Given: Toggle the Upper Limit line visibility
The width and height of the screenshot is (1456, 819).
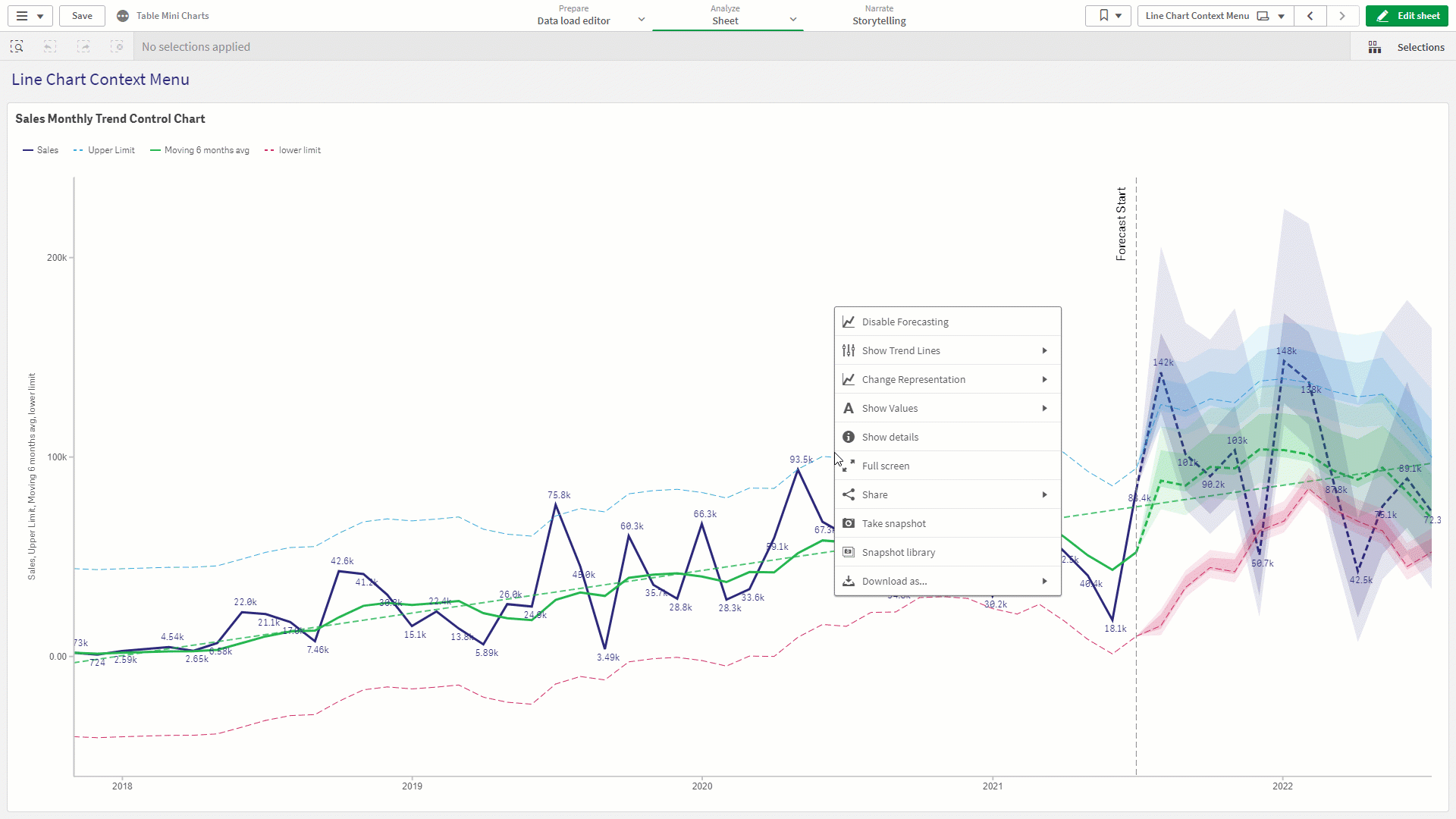Looking at the screenshot, I should pyautogui.click(x=104, y=149).
